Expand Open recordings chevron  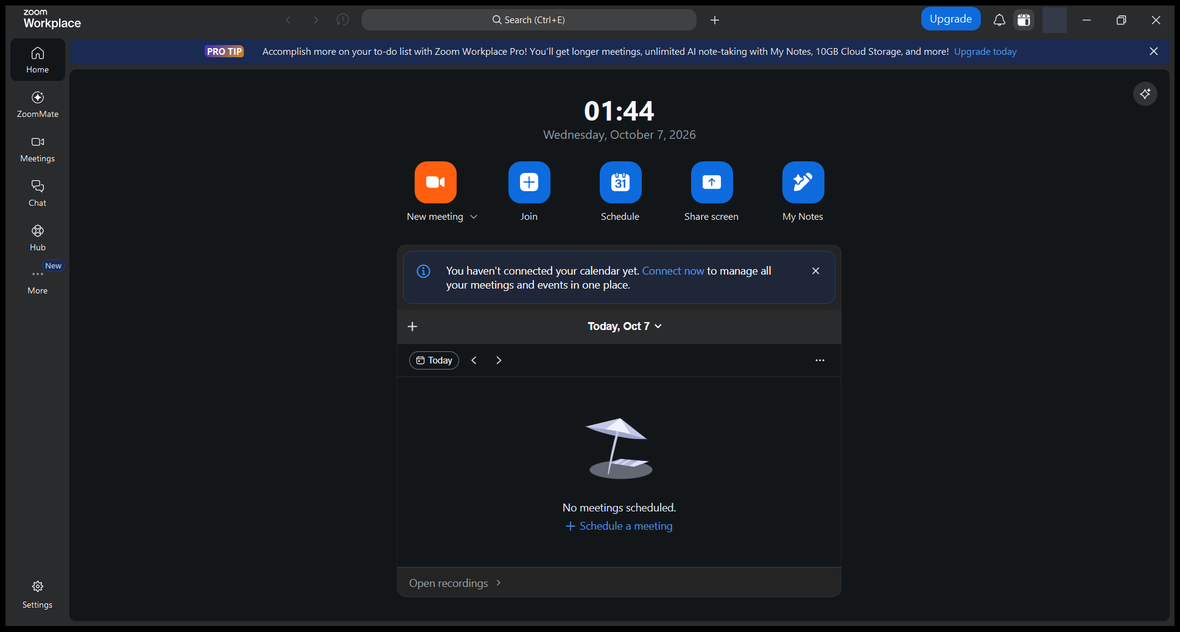[x=499, y=583]
